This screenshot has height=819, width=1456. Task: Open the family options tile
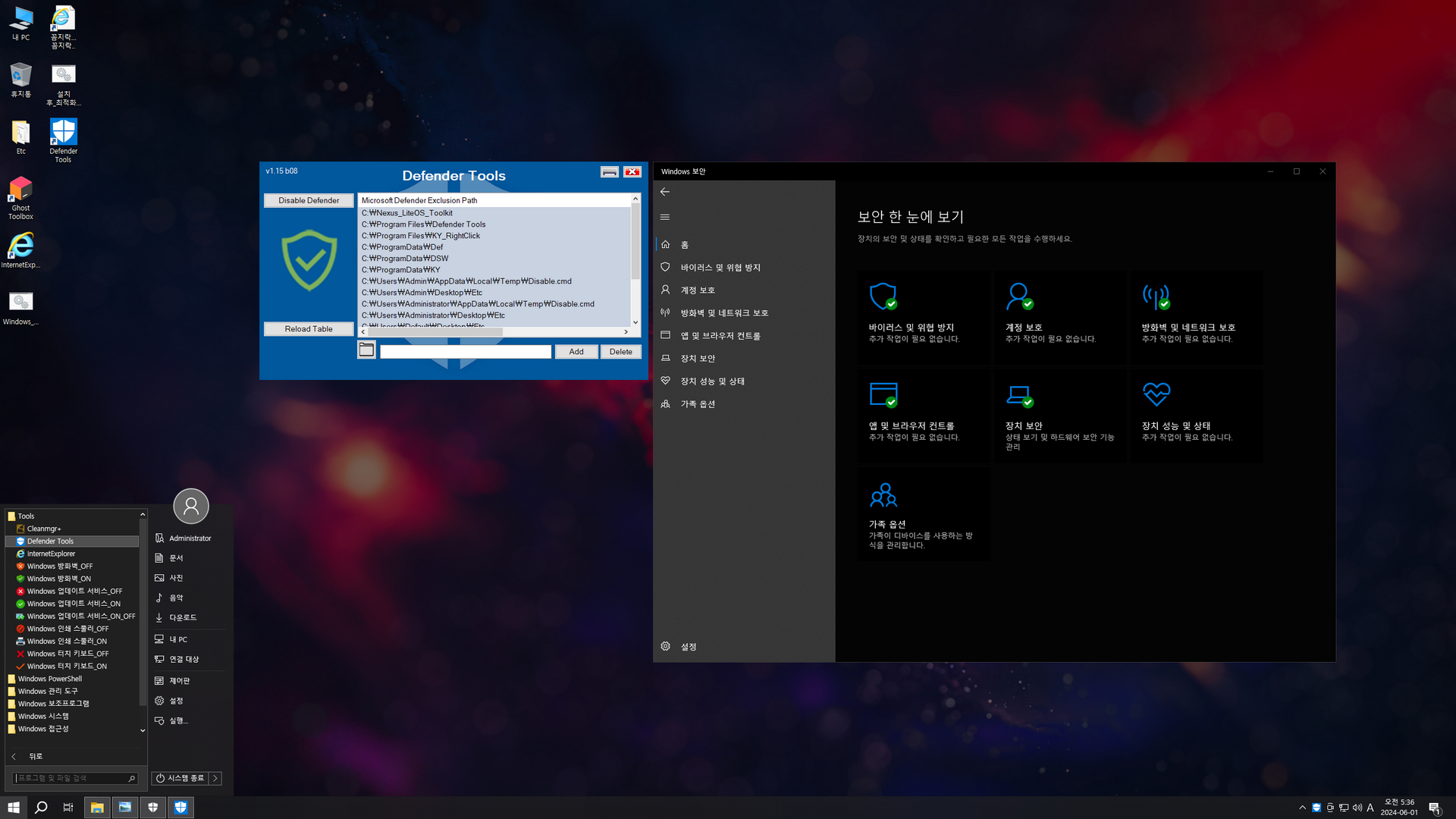[924, 514]
